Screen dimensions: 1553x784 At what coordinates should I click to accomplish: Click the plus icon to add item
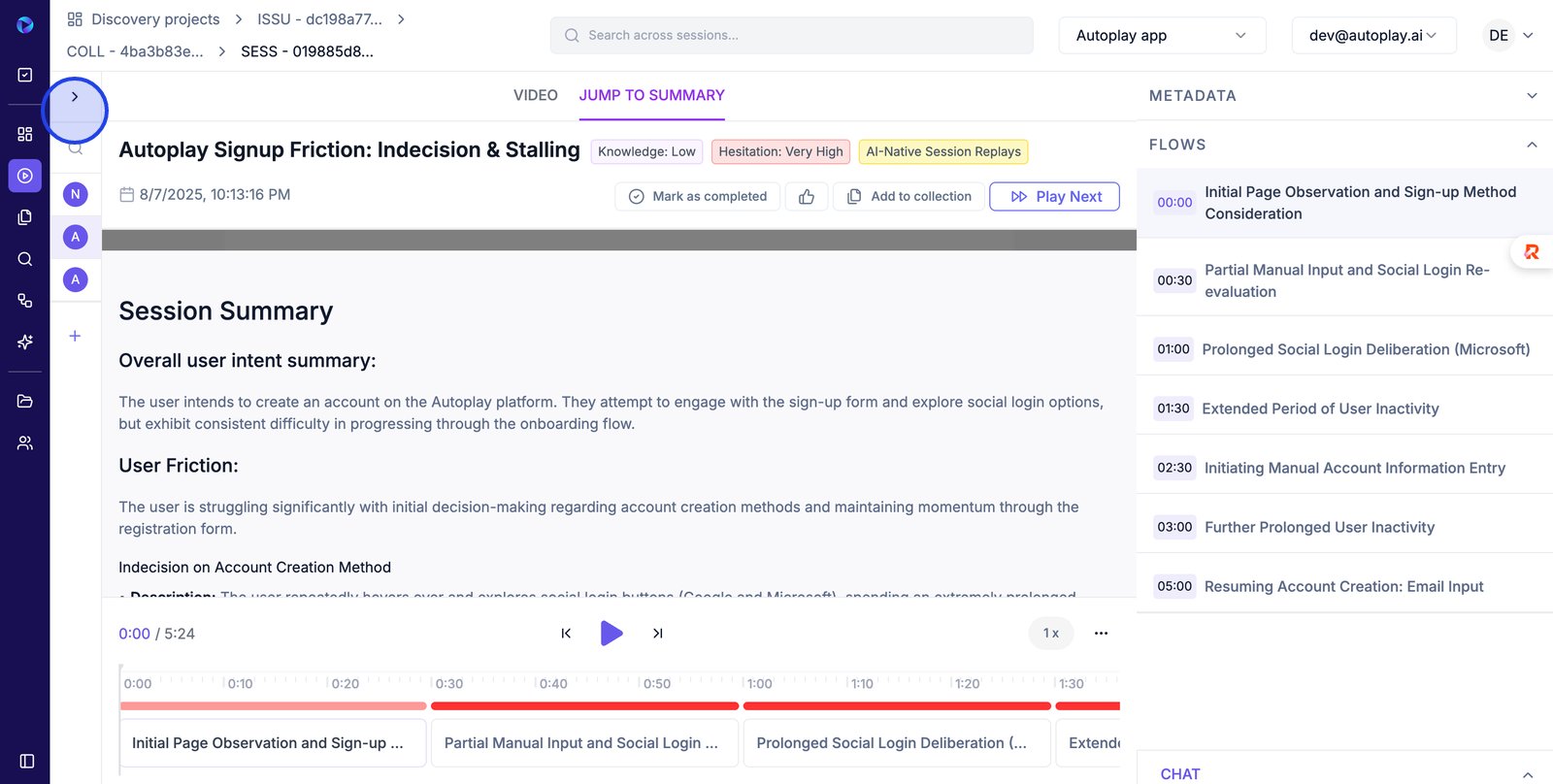(x=75, y=336)
